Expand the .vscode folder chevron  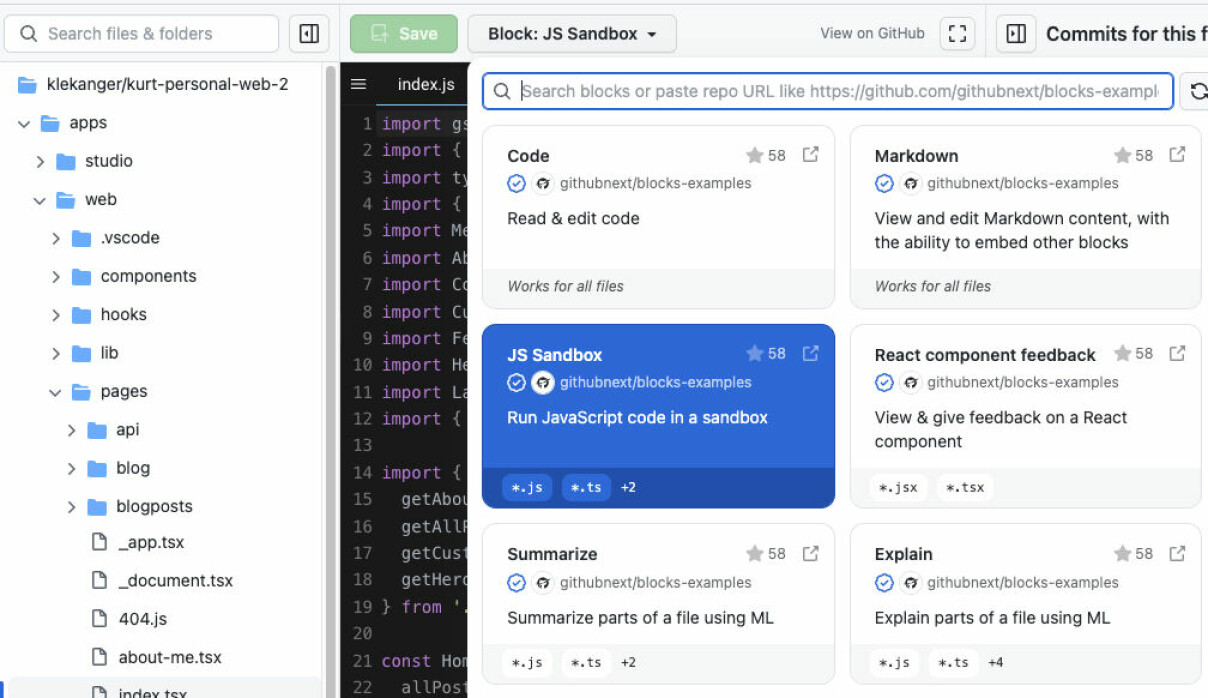coord(56,239)
